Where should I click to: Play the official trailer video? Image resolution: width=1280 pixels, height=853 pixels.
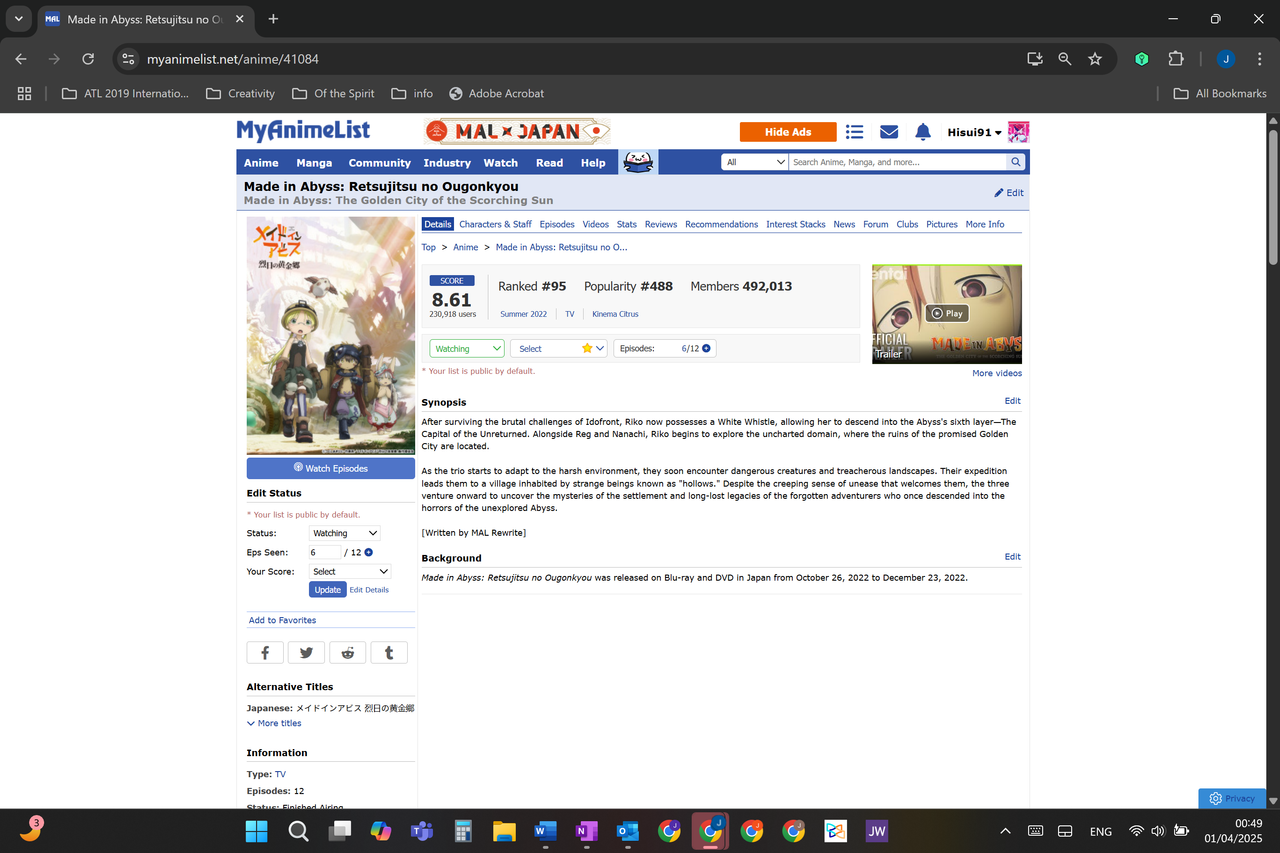coord(947,313)
